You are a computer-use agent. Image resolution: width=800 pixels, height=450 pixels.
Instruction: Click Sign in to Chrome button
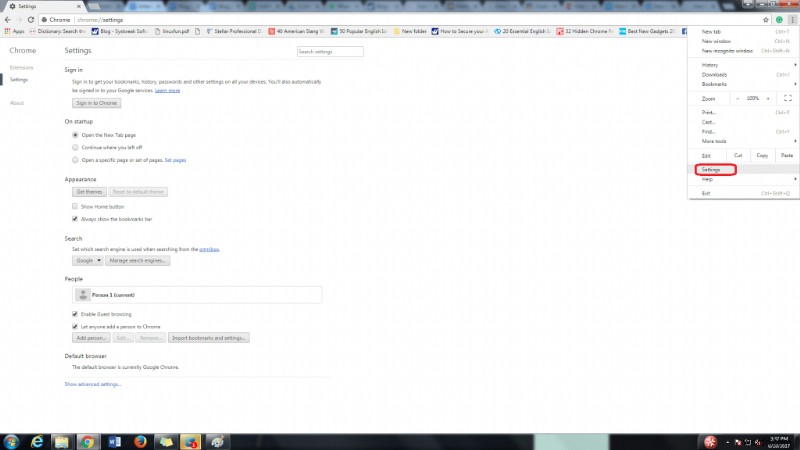coord(96,103)
